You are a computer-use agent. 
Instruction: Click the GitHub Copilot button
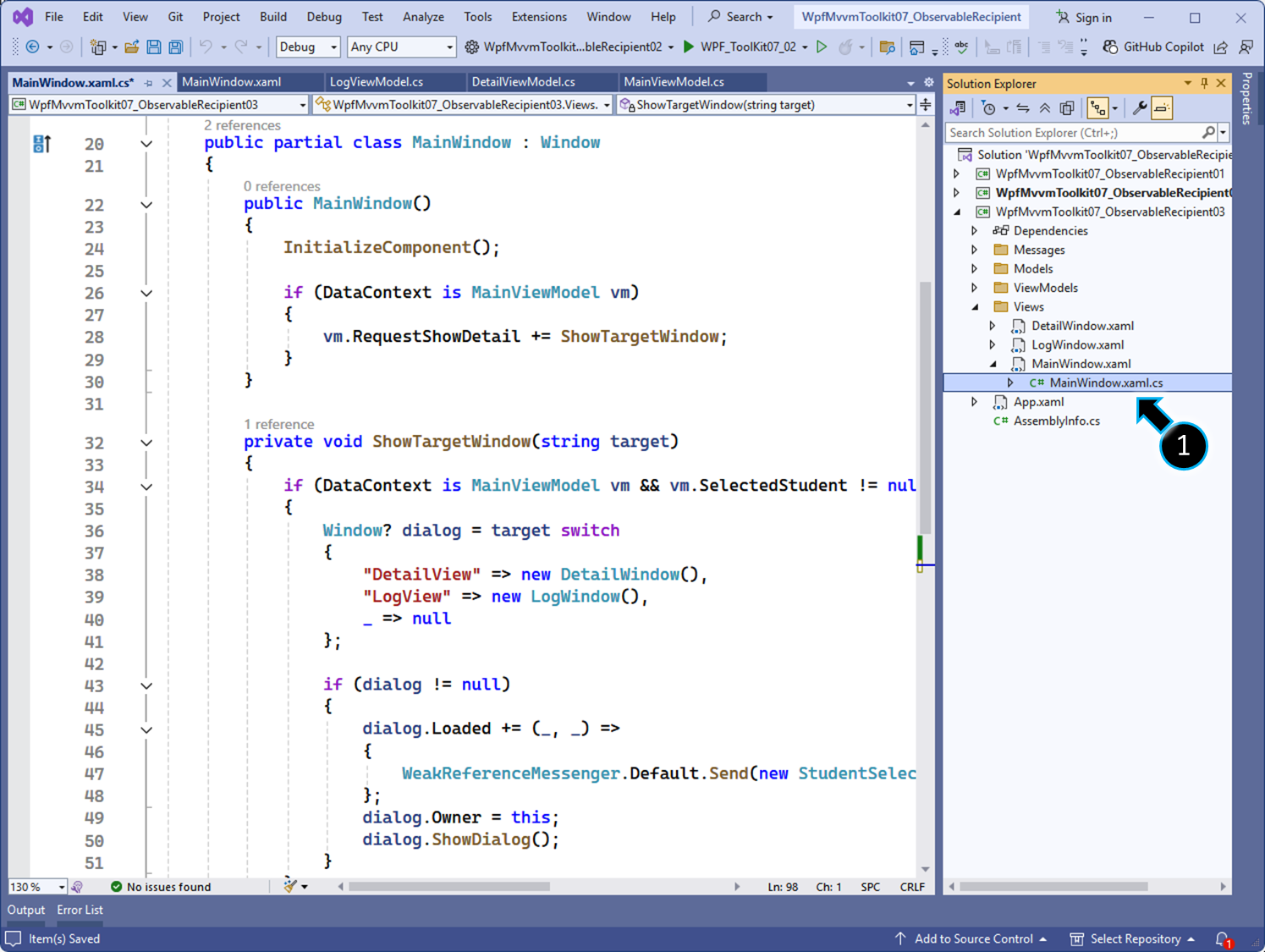[1153, 47]
